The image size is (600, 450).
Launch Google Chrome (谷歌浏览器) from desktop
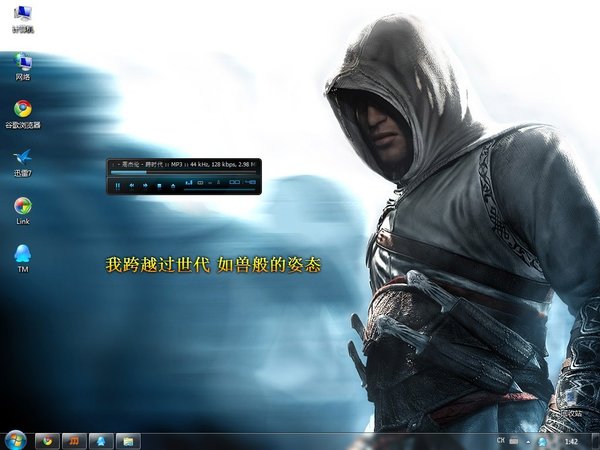[22, 110]
